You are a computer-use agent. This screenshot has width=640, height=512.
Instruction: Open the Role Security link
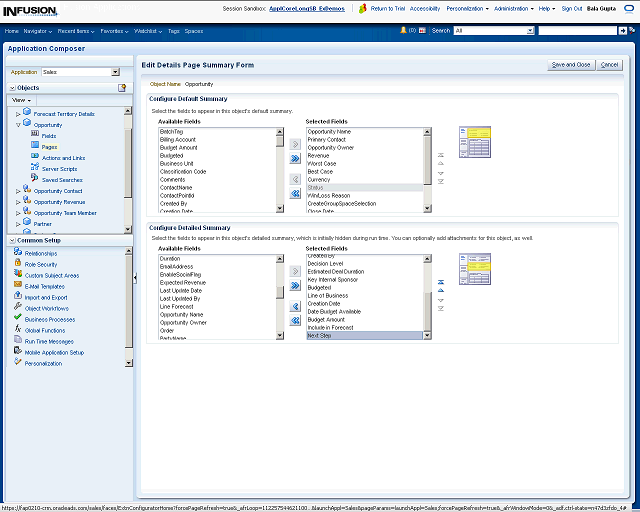40,264
